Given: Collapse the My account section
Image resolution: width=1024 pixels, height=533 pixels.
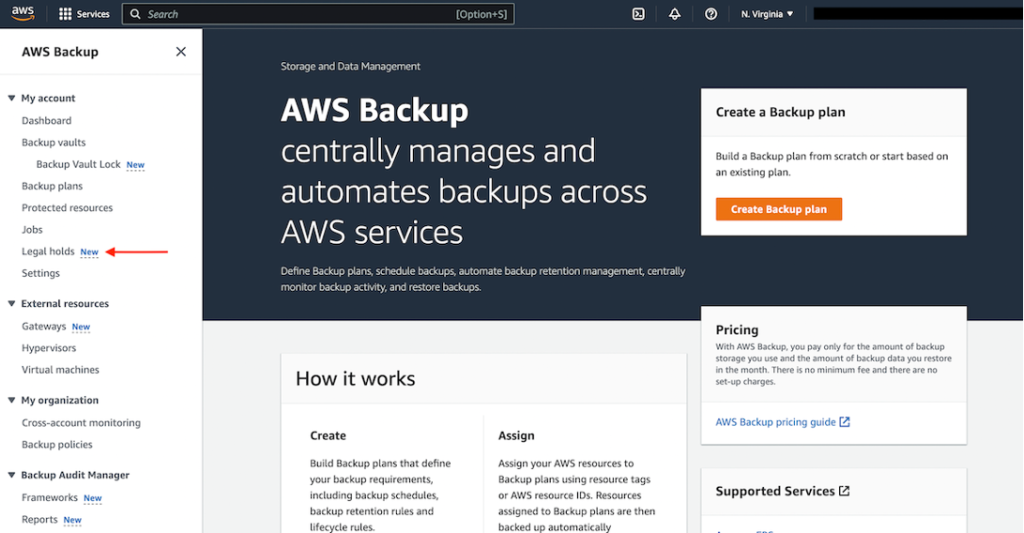Looking at the screenshot, I should click(11, 98).
